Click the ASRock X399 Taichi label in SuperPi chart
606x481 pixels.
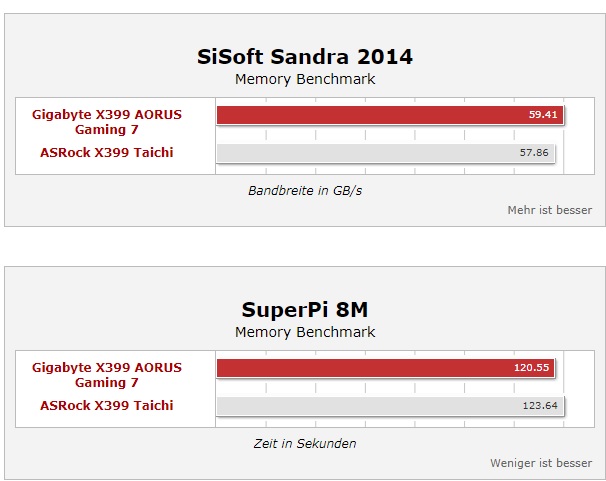pyautogui.click(x=107, y=406)
